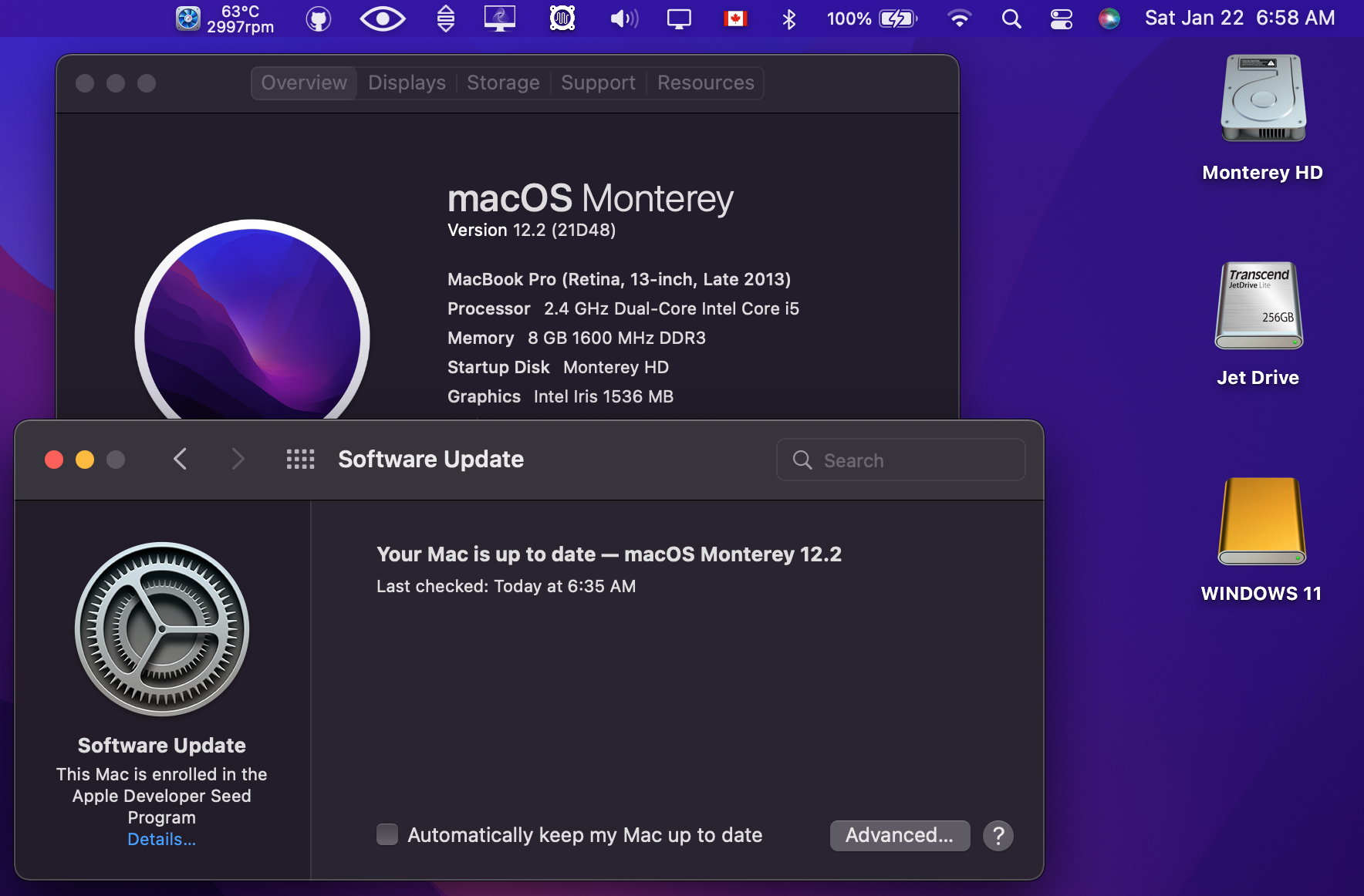Open the fan temperature monitor menu bar icon
The width and height of the screenshot is (1364, 896).
[225, 19]
